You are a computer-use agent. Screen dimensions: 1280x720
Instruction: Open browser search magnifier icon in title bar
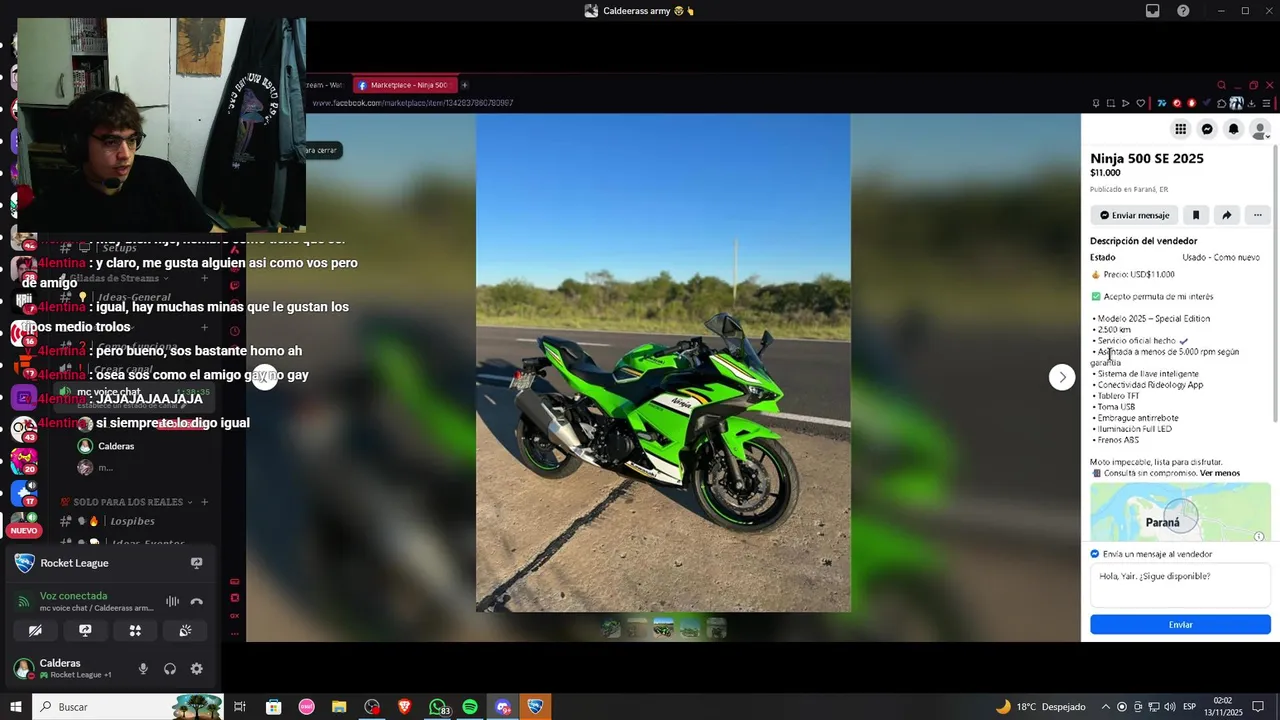1221,85
